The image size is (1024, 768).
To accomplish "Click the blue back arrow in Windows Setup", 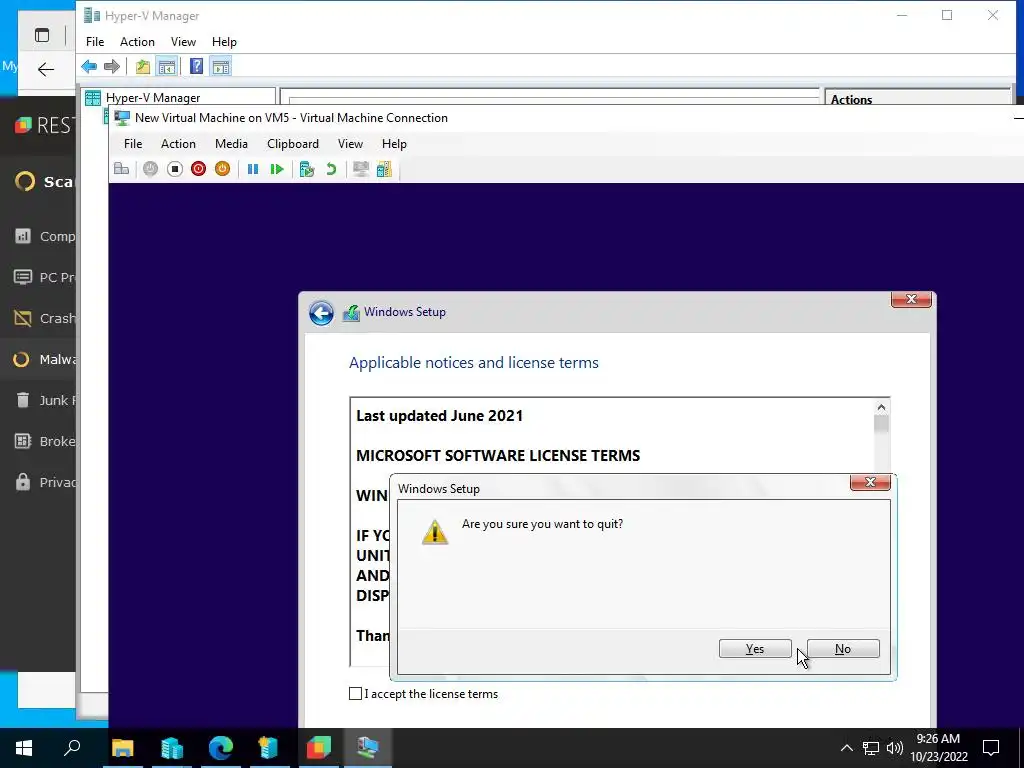I will pos(321,313).
